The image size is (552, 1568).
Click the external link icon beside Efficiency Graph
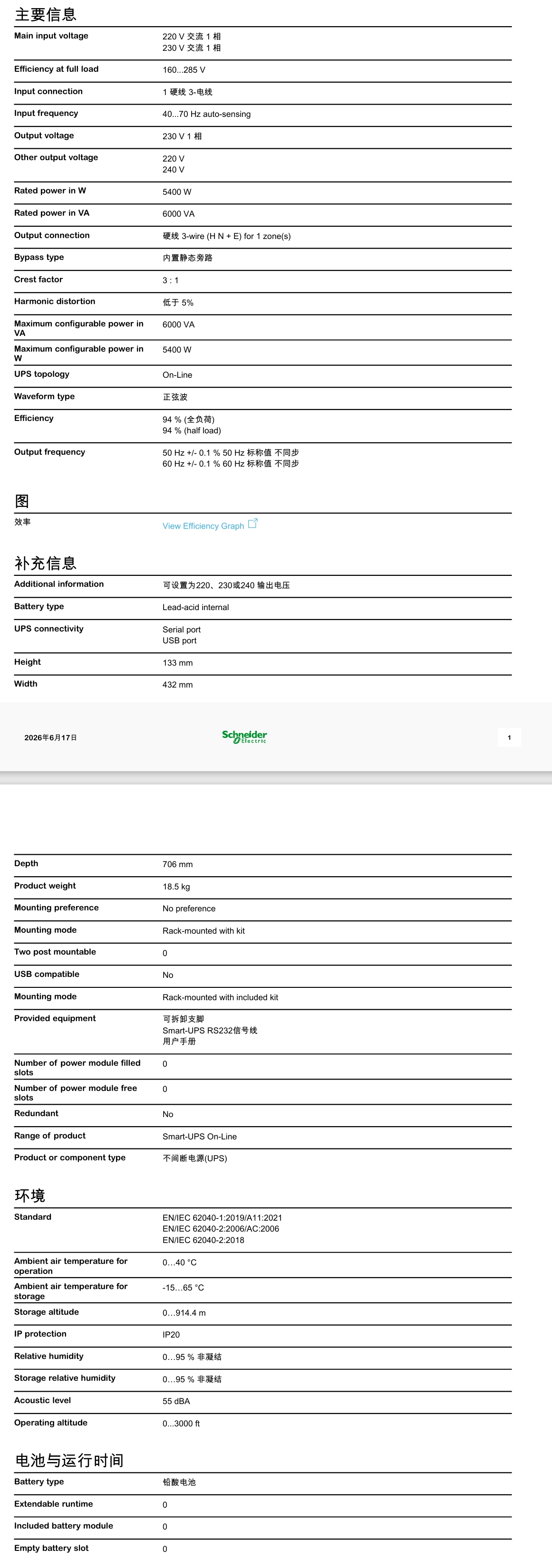pos(253,524)
